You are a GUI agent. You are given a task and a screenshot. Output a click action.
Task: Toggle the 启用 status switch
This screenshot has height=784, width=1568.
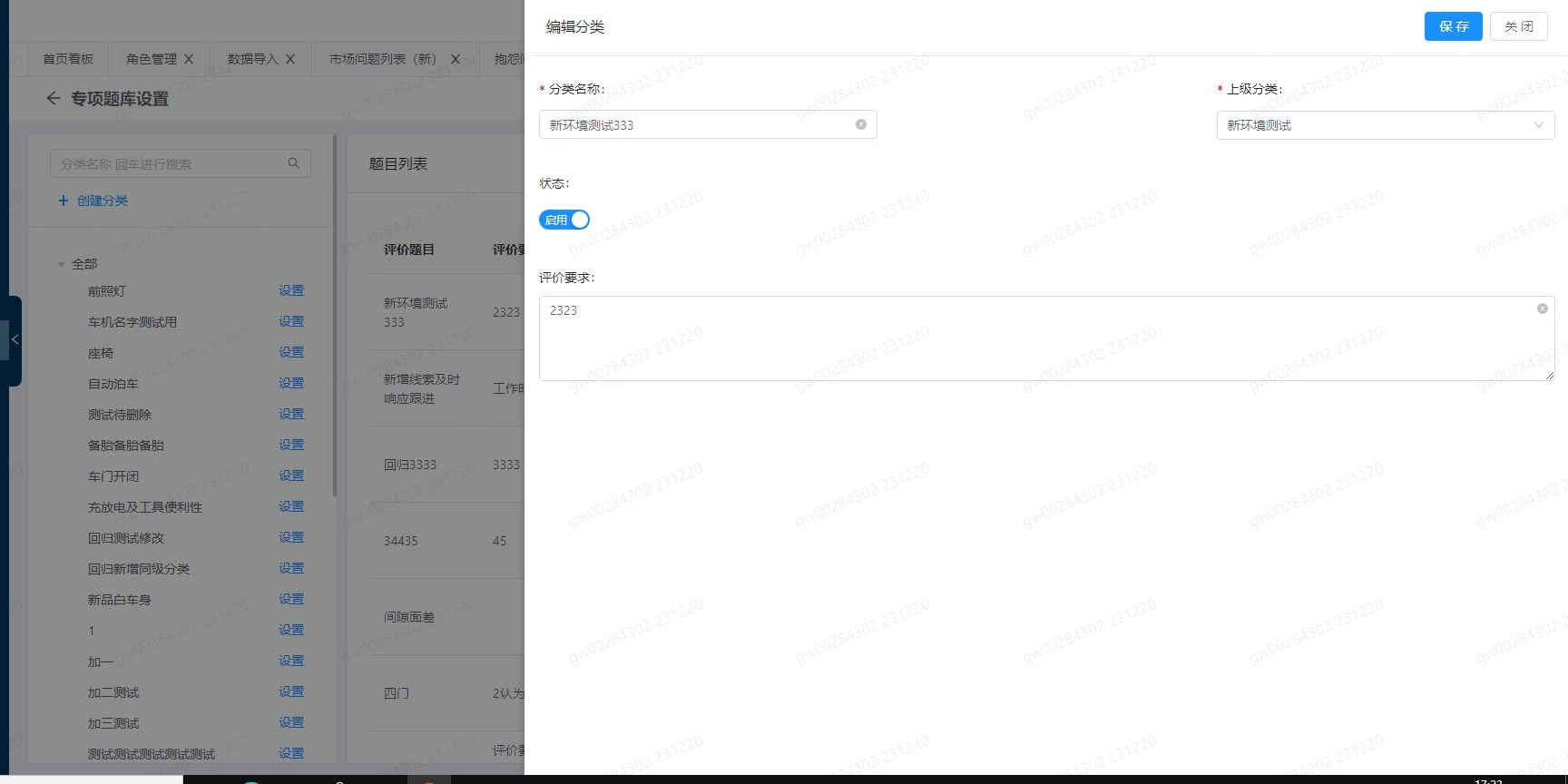pos(564,220)
